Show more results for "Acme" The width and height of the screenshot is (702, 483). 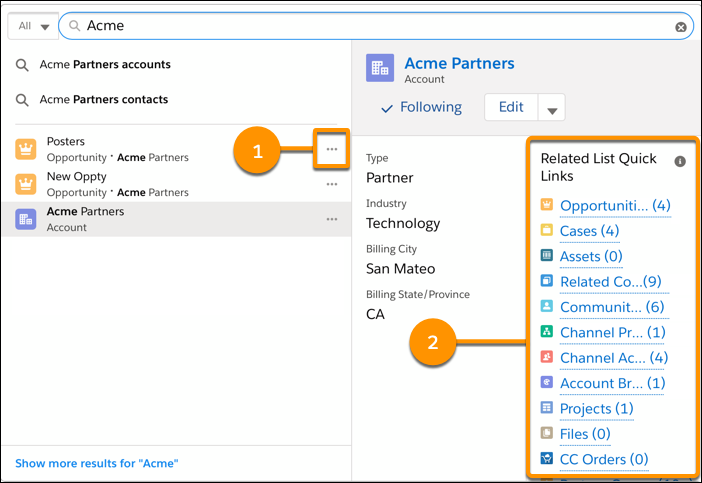97,463
